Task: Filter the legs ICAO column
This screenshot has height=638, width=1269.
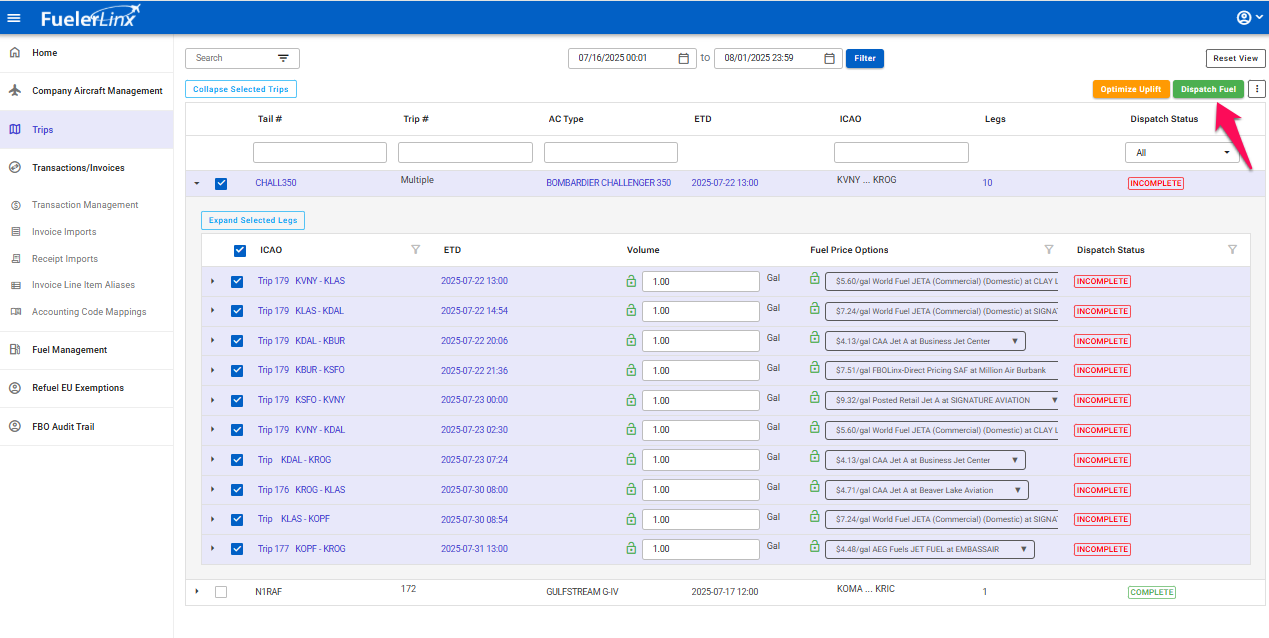Action: pos(415,250)
